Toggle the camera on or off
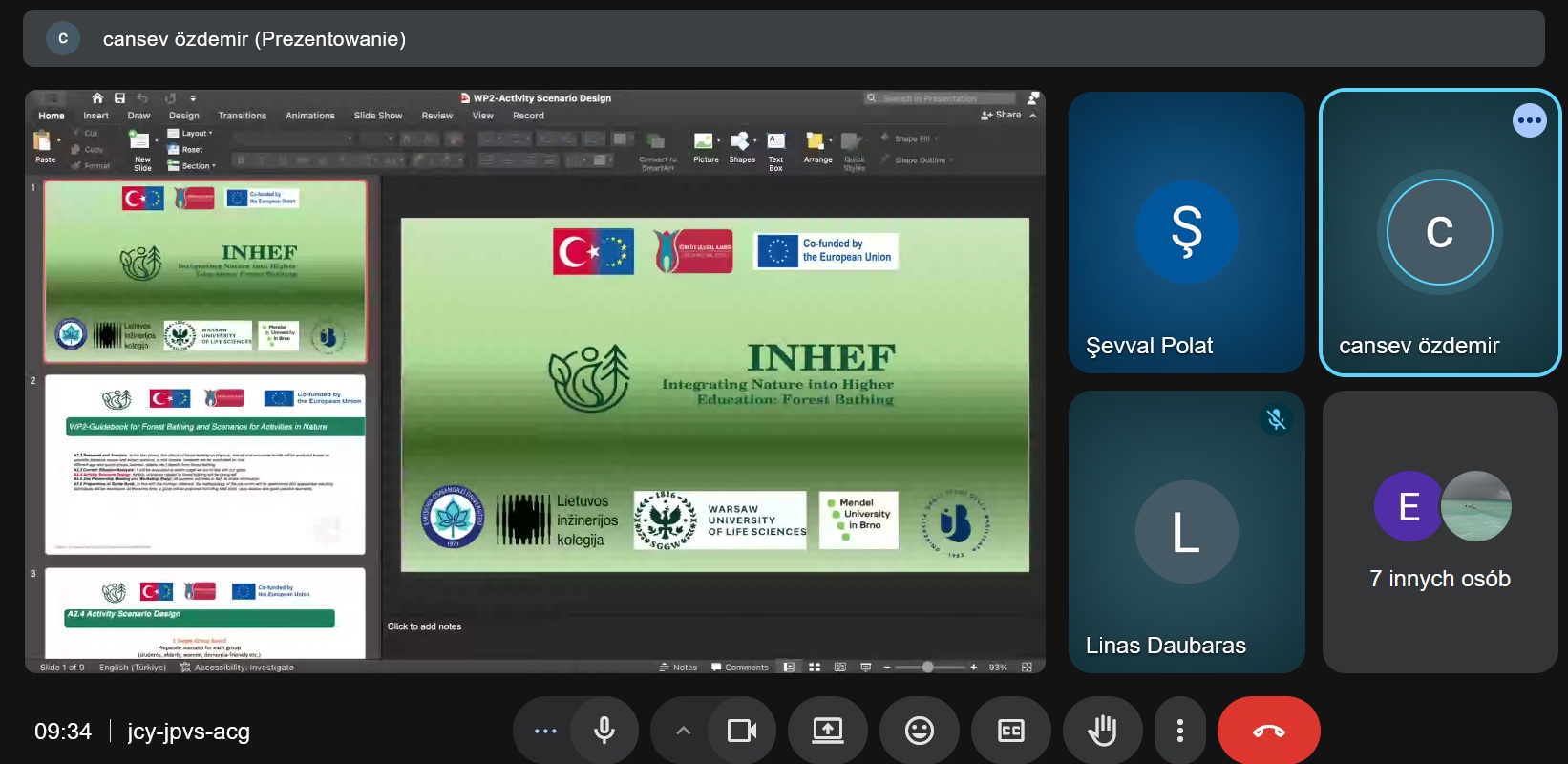 coord(741,732)
